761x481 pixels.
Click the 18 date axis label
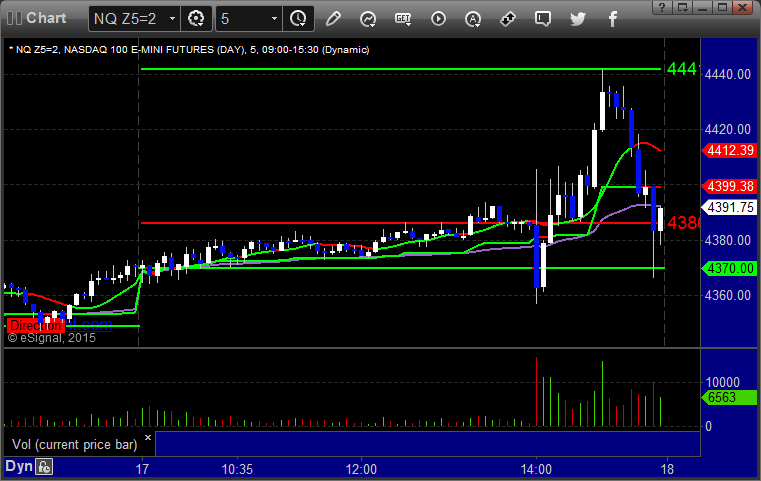pos(667,469)
